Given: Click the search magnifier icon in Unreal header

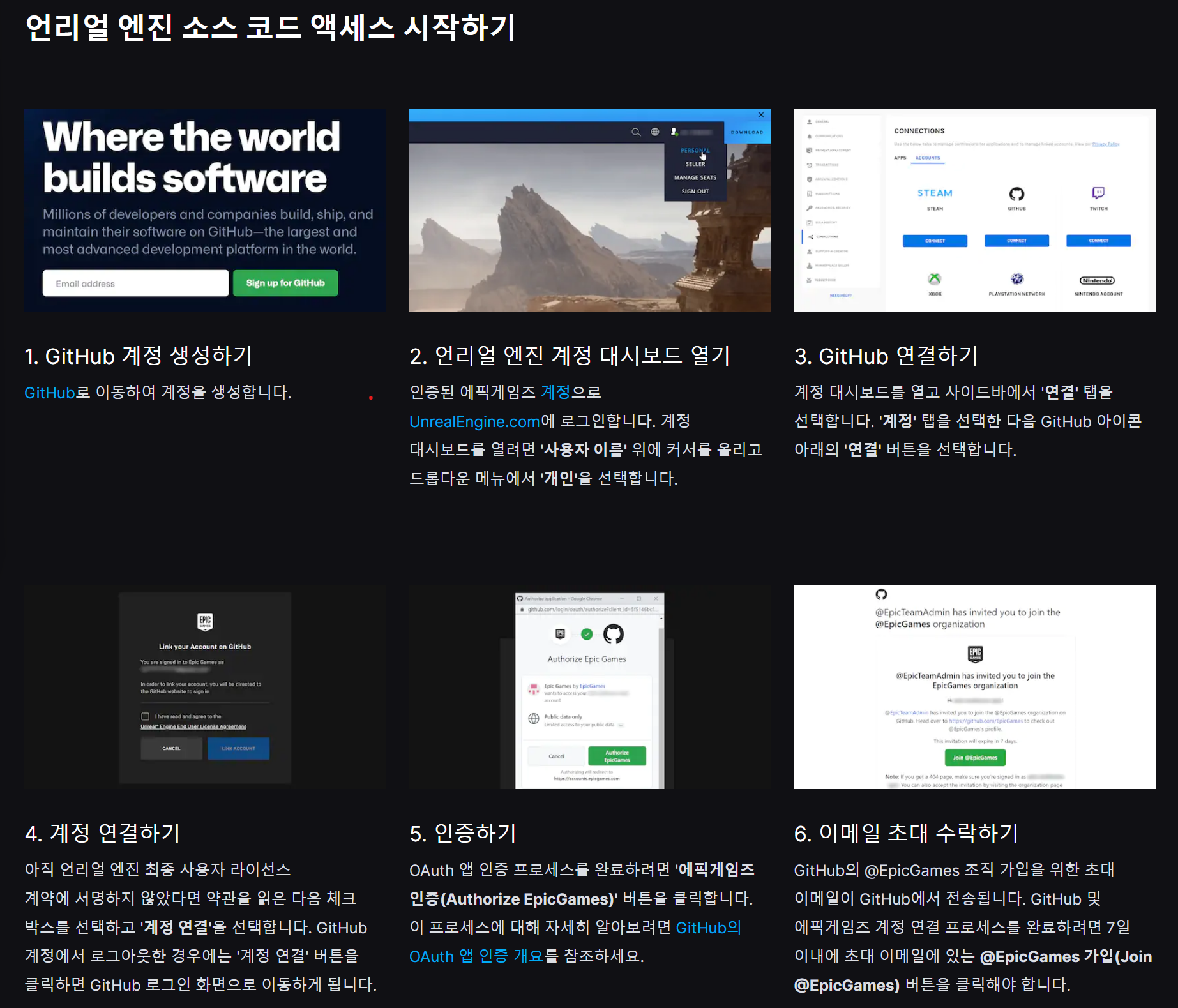Looking at the screenshot, I should (635, 132).
